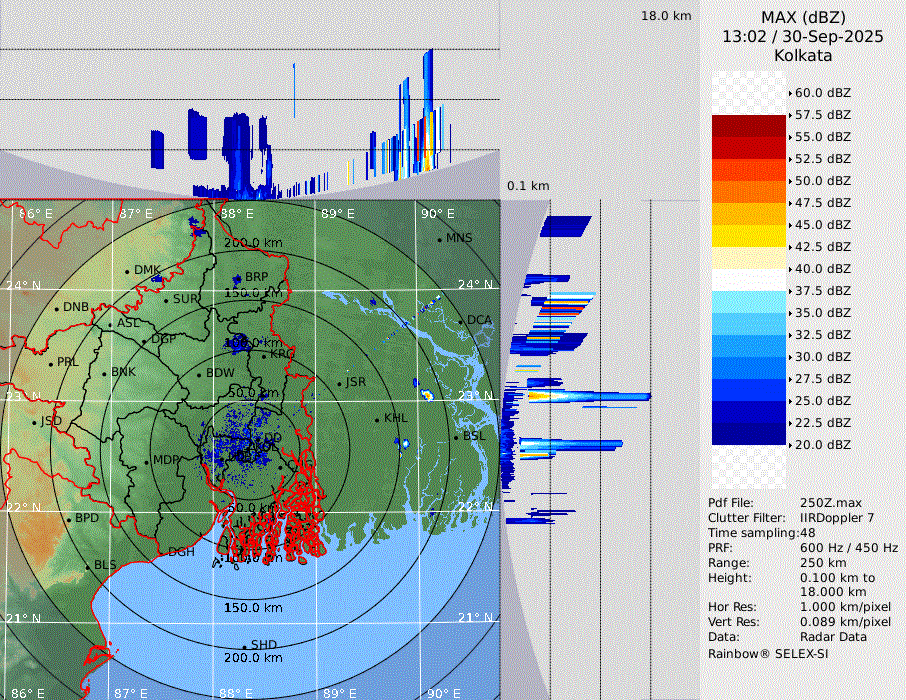Click the dark red swatch atop the color scale
This screenshot has width=906, height=700.
[x=749, y=126]
